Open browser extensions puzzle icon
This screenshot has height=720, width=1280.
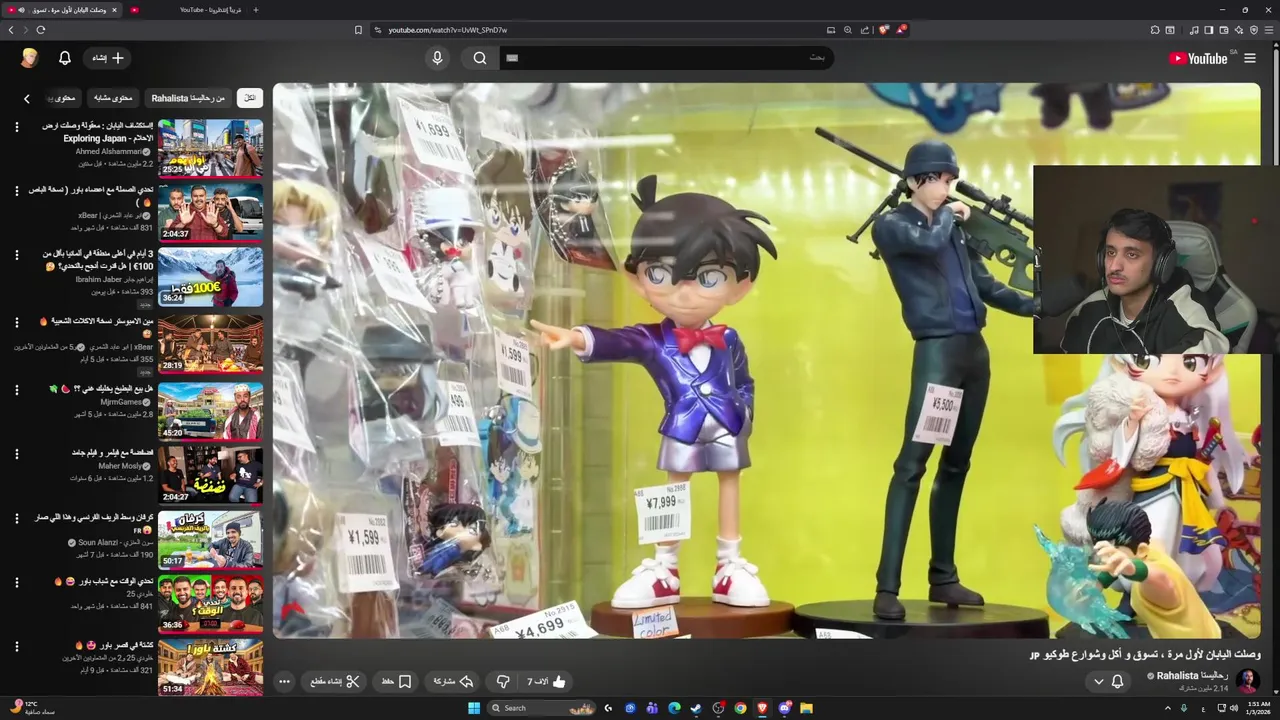pyautogui.click(x=1156, y=30)
